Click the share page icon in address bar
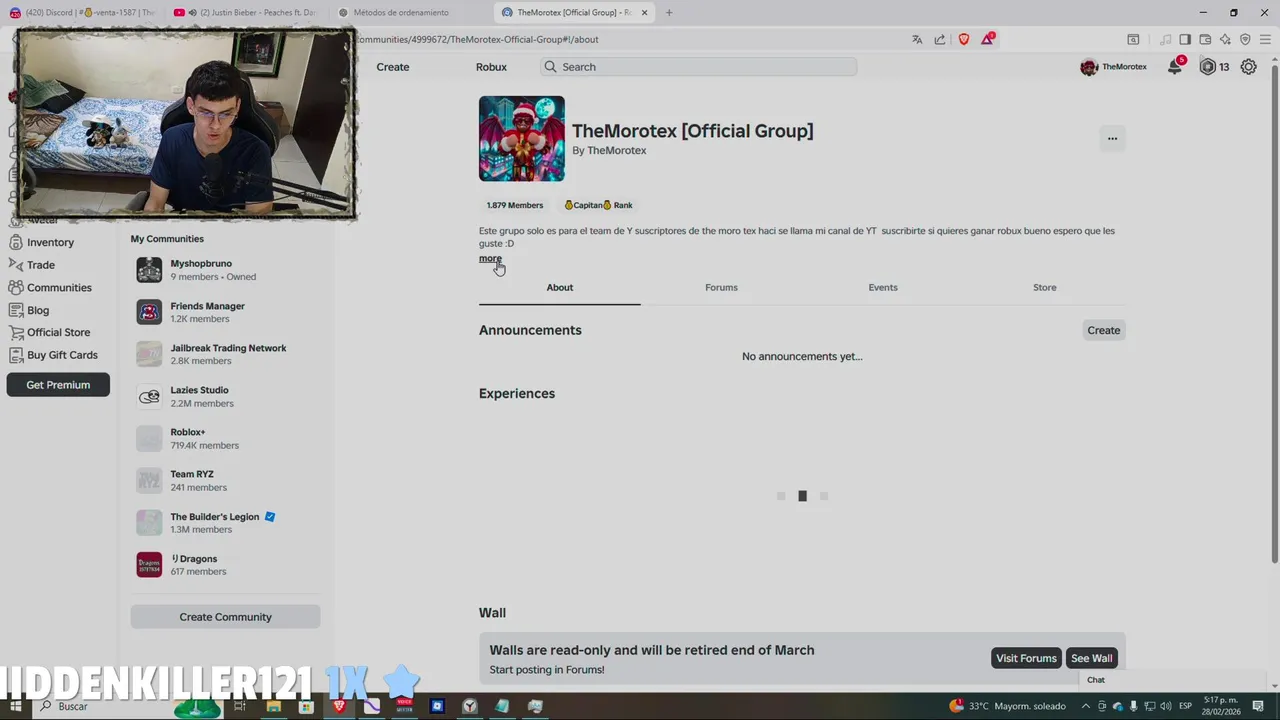Viewport: 1280px width, 720px height. pyautogui.click(x=940, y=39)
